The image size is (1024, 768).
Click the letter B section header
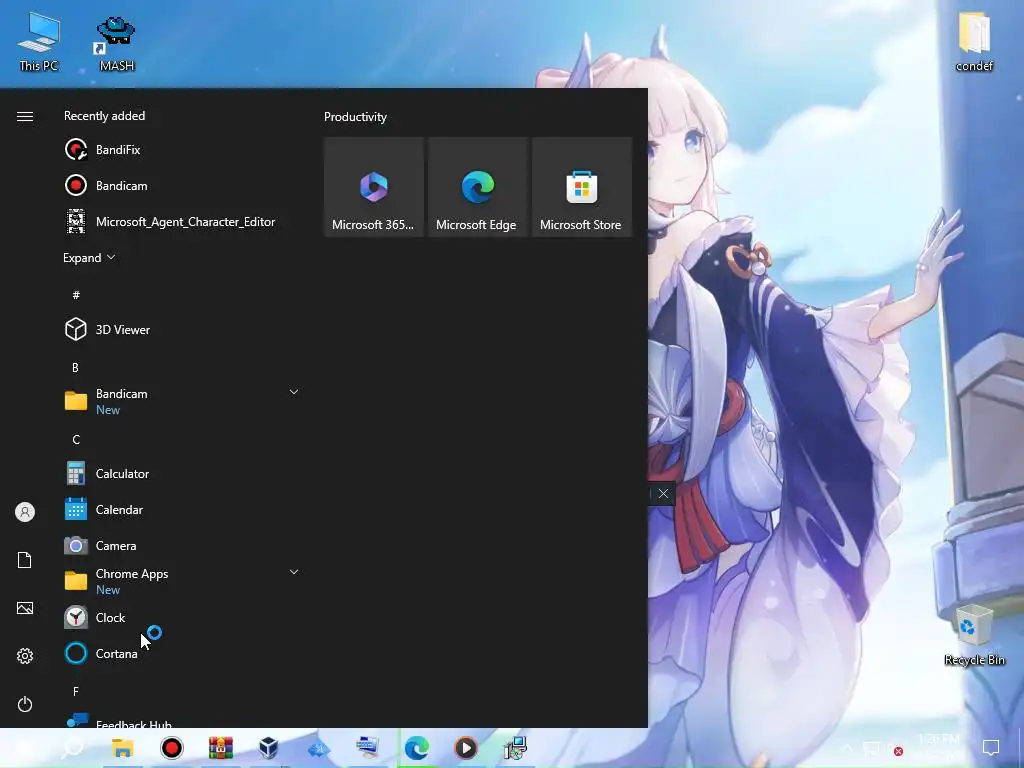pyautogui.click(x=75, y=368)
